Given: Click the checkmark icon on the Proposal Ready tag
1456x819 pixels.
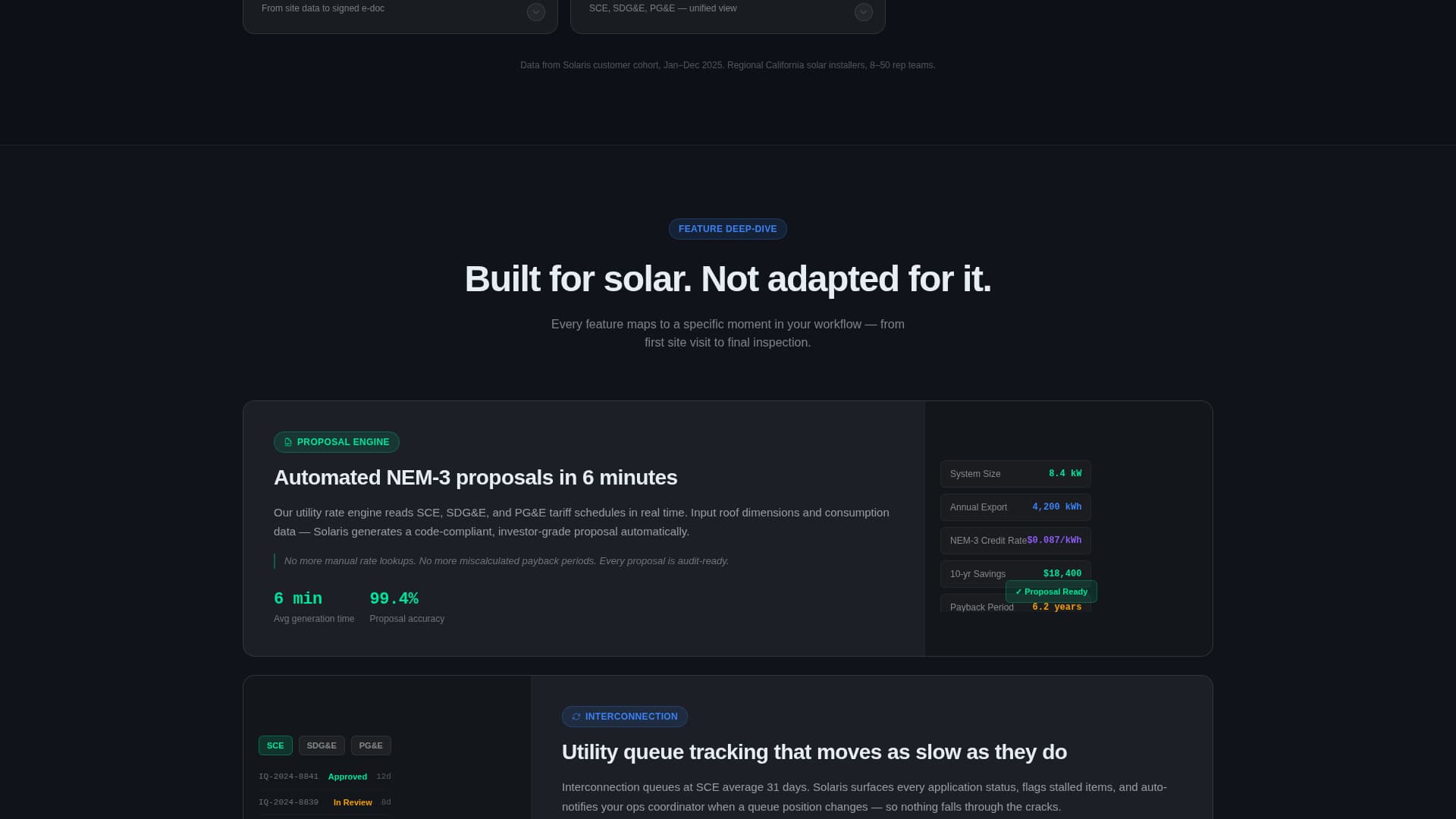Looking at the screenshot, I should point(1018,591).
